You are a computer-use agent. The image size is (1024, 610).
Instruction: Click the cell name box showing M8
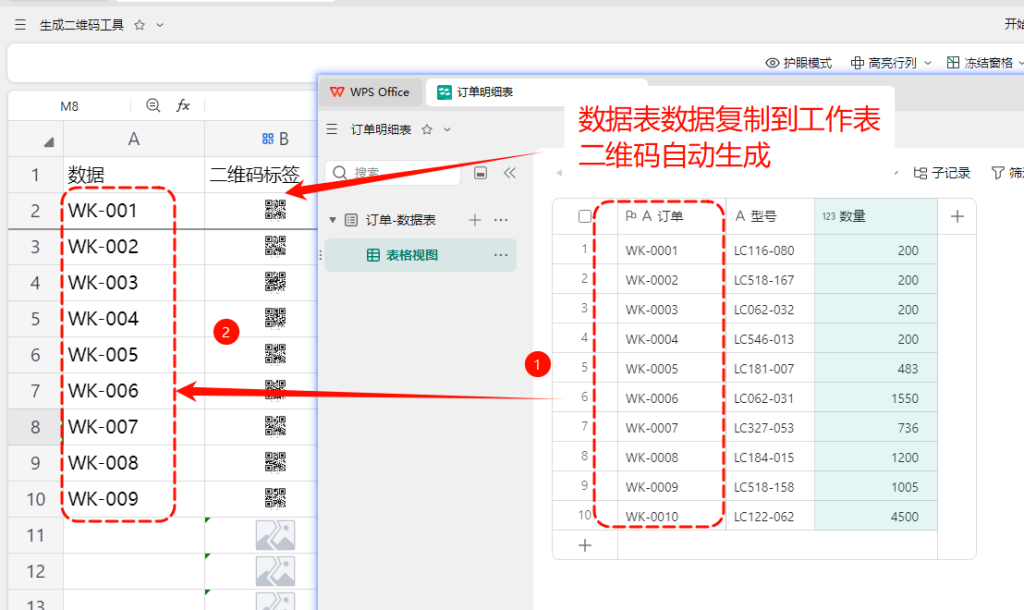click(70, 106)
